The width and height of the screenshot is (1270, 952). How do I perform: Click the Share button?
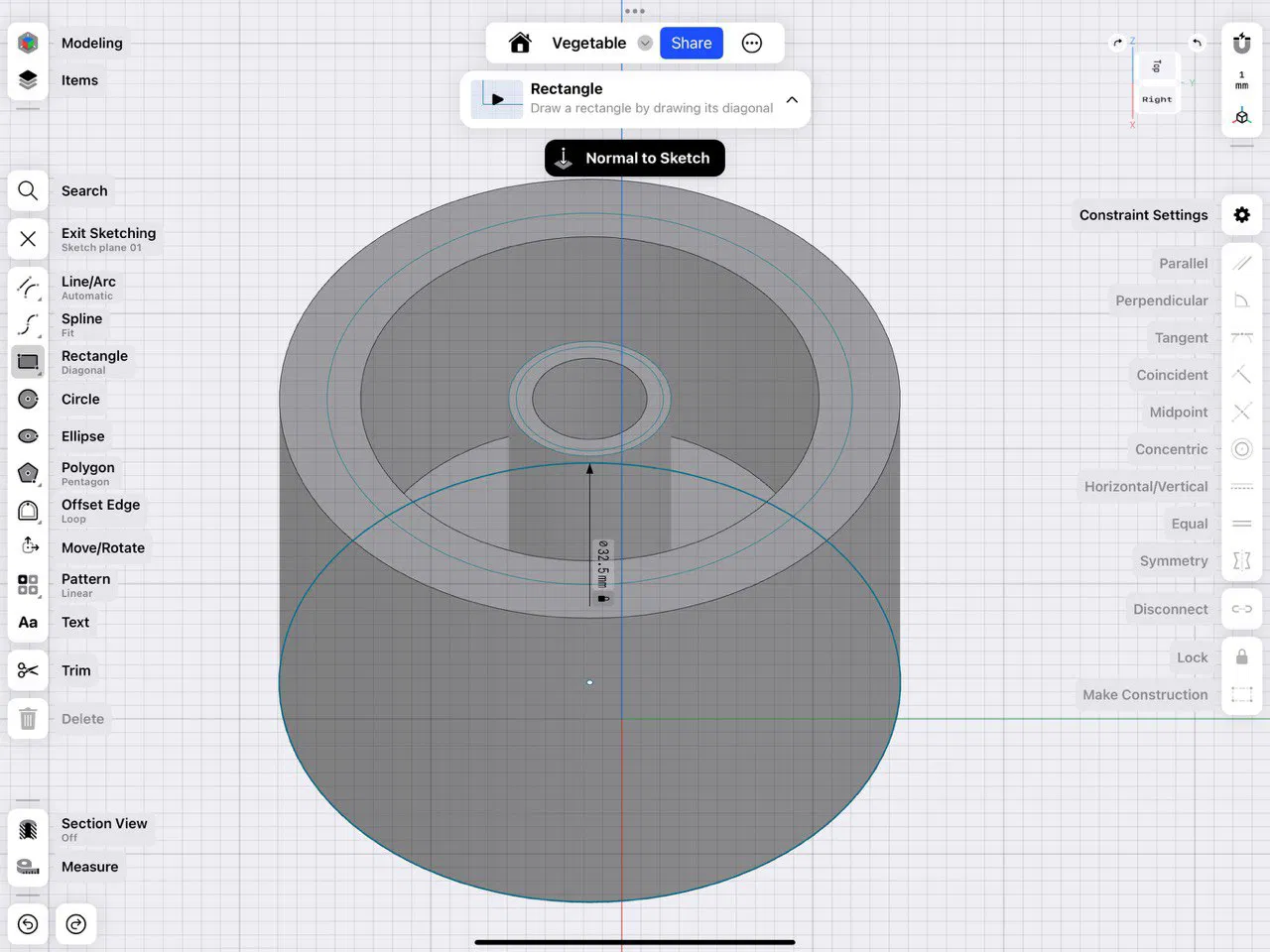click(x=692, y=43)
